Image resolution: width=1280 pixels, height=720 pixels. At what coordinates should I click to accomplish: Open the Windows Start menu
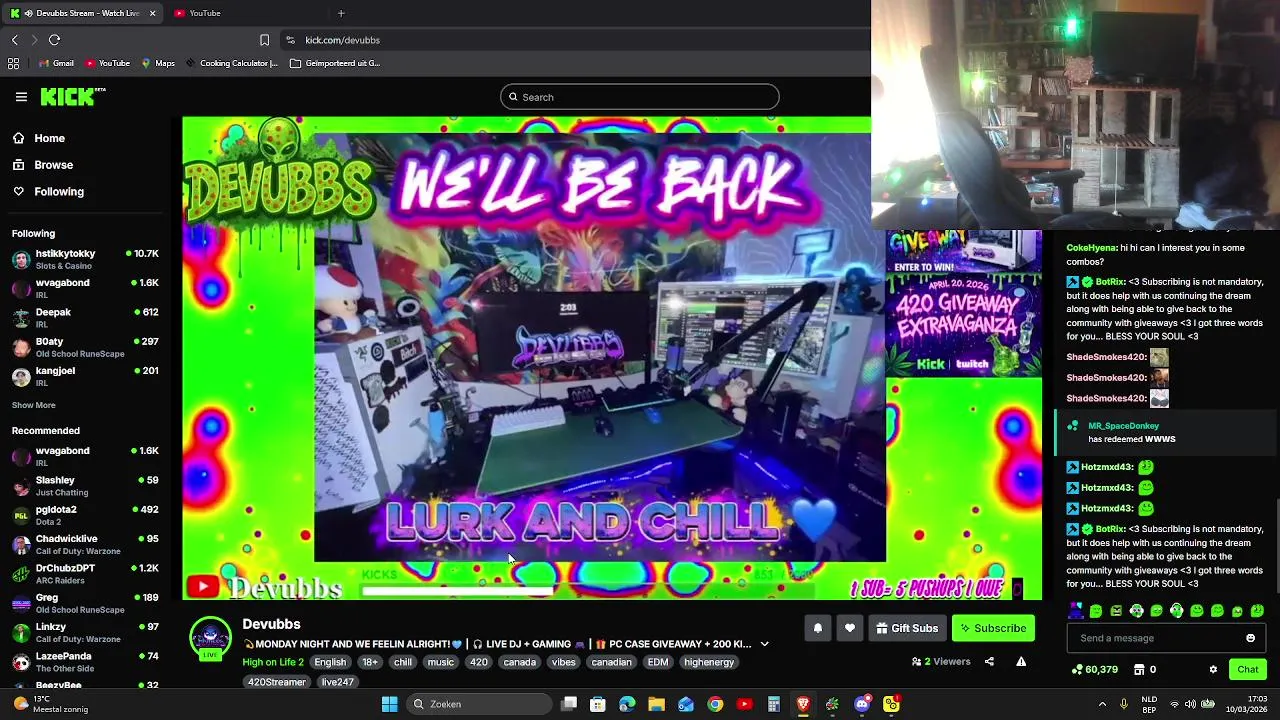390,704
